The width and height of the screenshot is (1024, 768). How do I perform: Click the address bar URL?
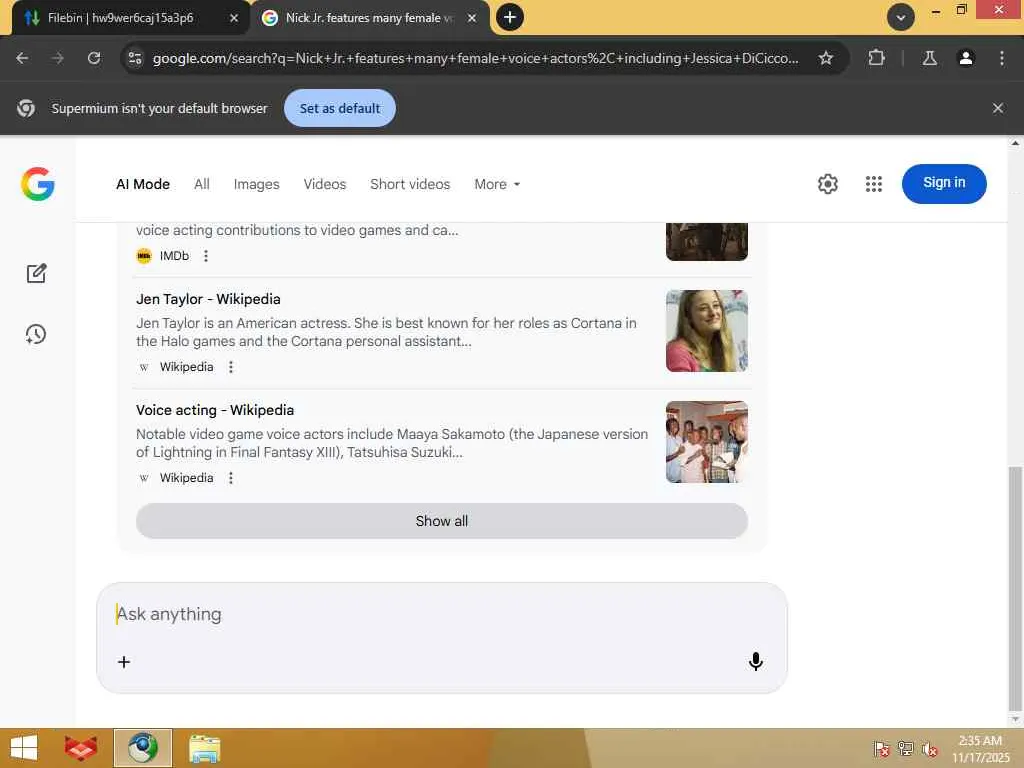click(475, 58)
